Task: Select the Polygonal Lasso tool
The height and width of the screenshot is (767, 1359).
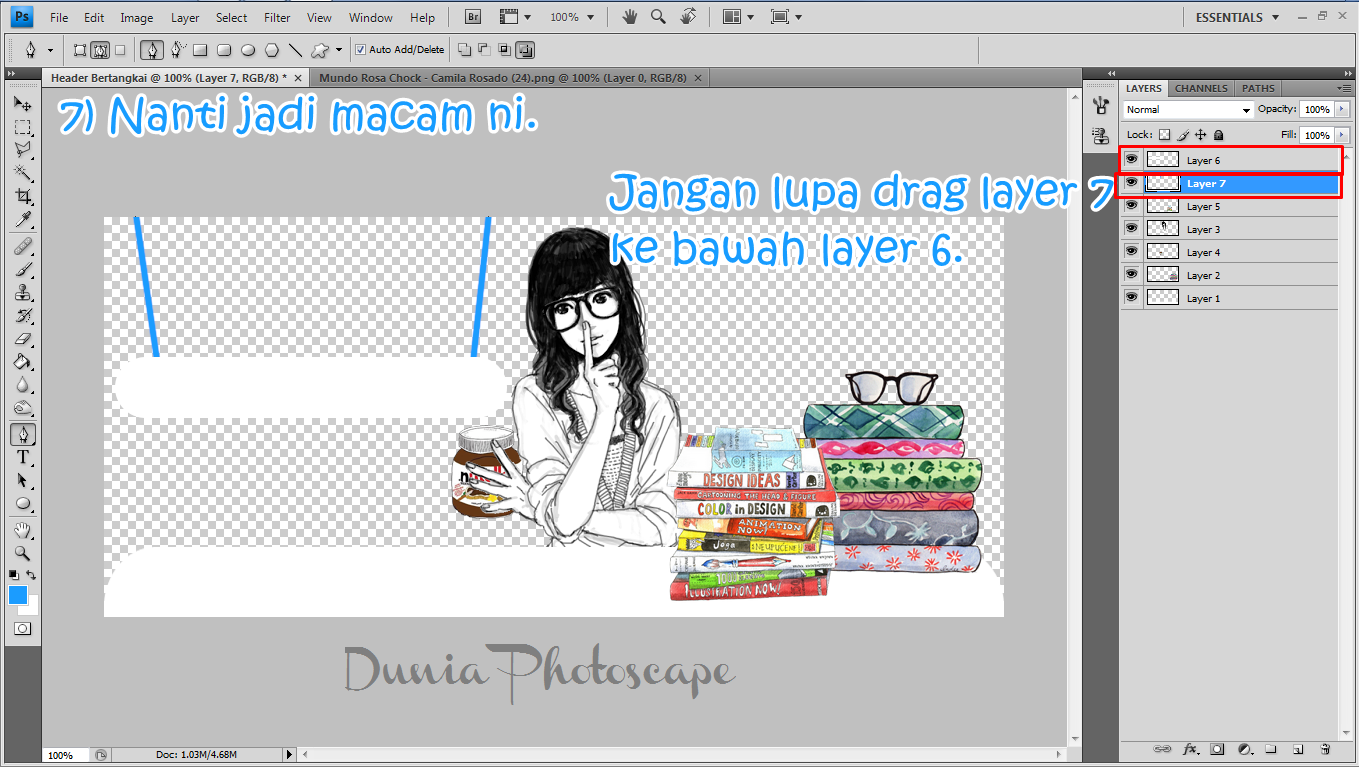Action: point(23,150)
